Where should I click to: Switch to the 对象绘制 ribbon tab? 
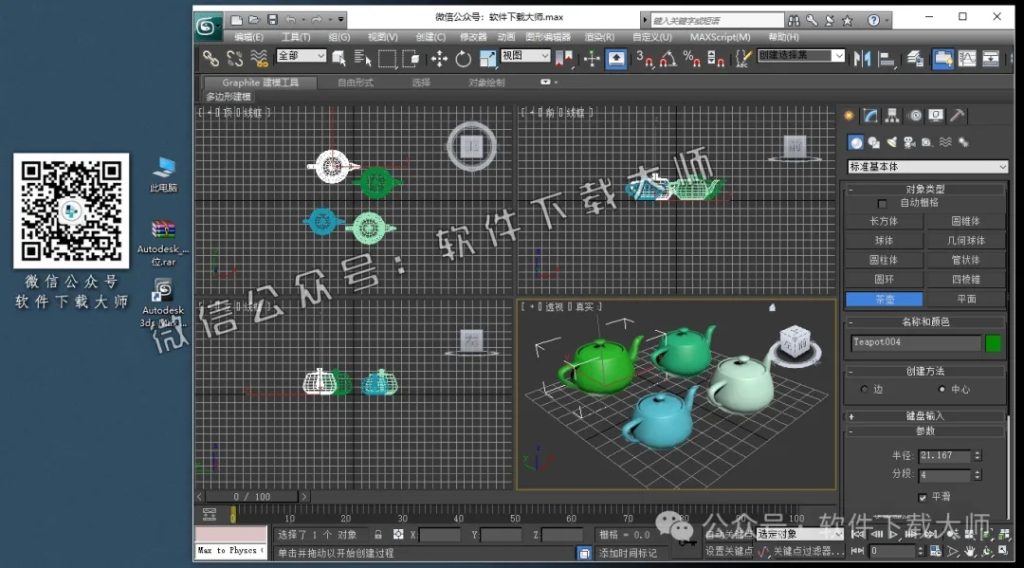click(487, 83)
